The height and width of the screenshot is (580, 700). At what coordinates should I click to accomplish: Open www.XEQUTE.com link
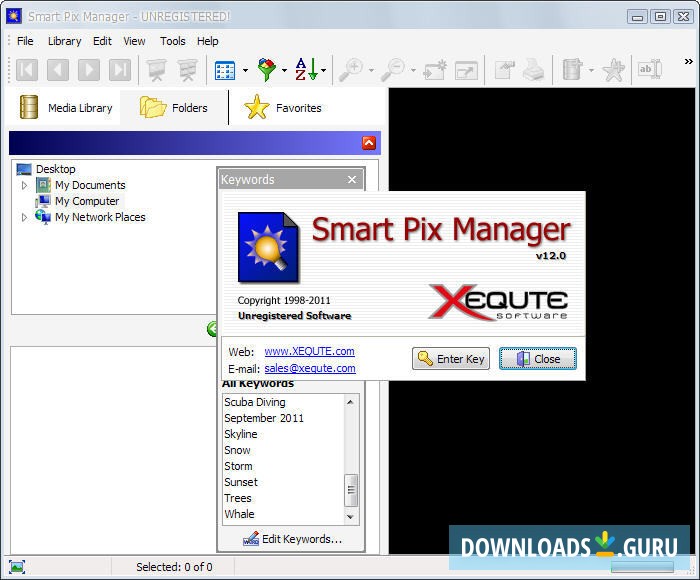tap(309, 351)
